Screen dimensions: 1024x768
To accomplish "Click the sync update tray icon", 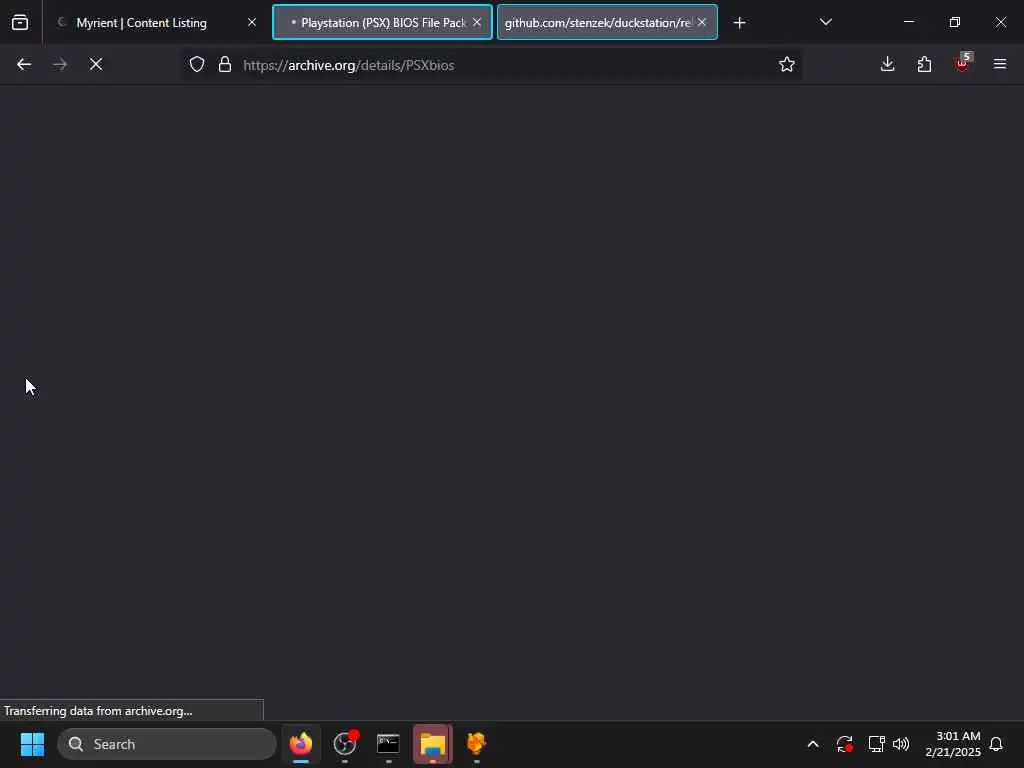I will tap(844, 744).
